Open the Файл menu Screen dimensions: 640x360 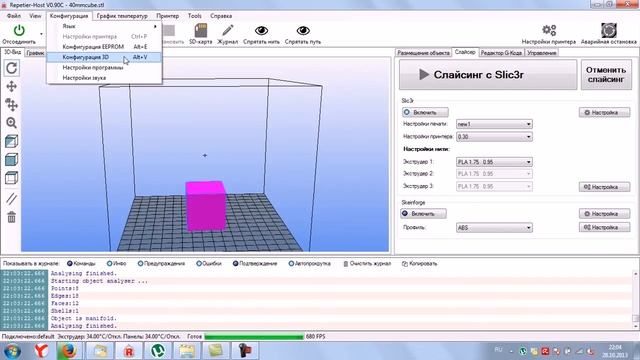pos(14,16)
